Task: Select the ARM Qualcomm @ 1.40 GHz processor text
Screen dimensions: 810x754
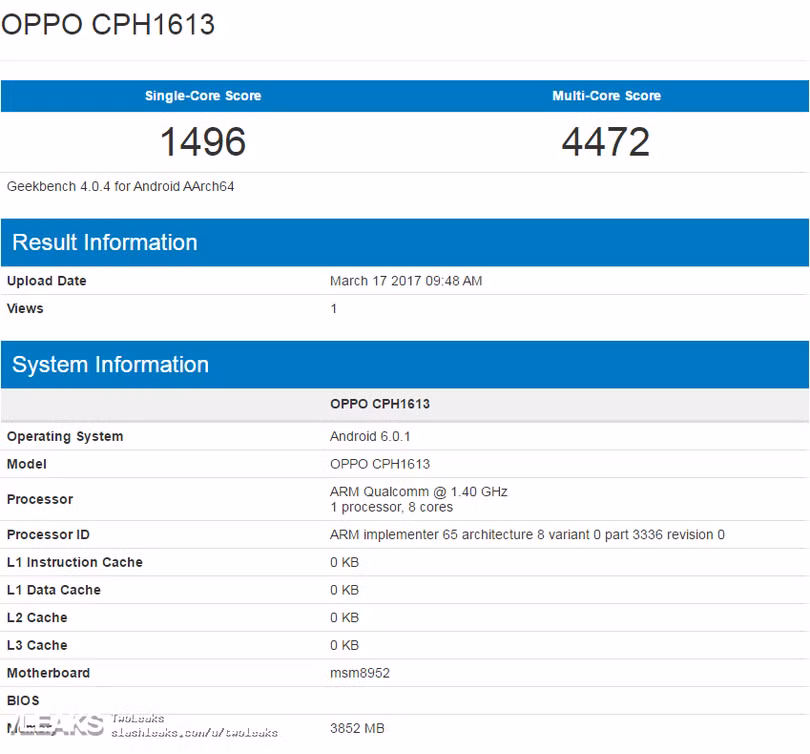Action: [x=419, y=492]
